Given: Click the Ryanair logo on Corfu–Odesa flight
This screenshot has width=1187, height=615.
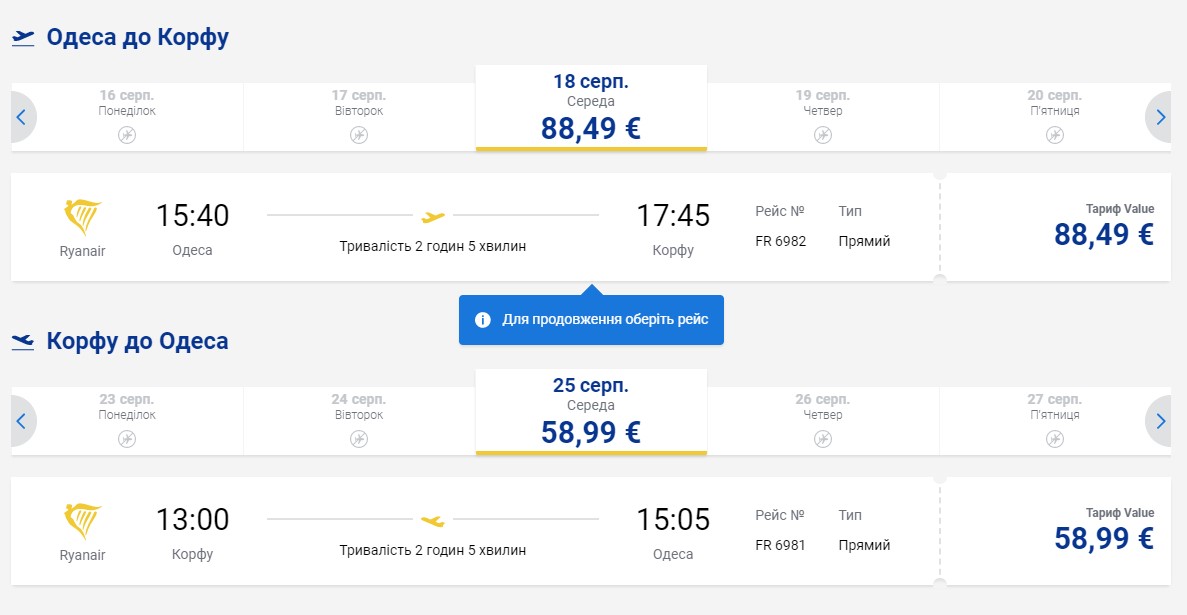Looking at the screenshot, I should coord(82,521).
